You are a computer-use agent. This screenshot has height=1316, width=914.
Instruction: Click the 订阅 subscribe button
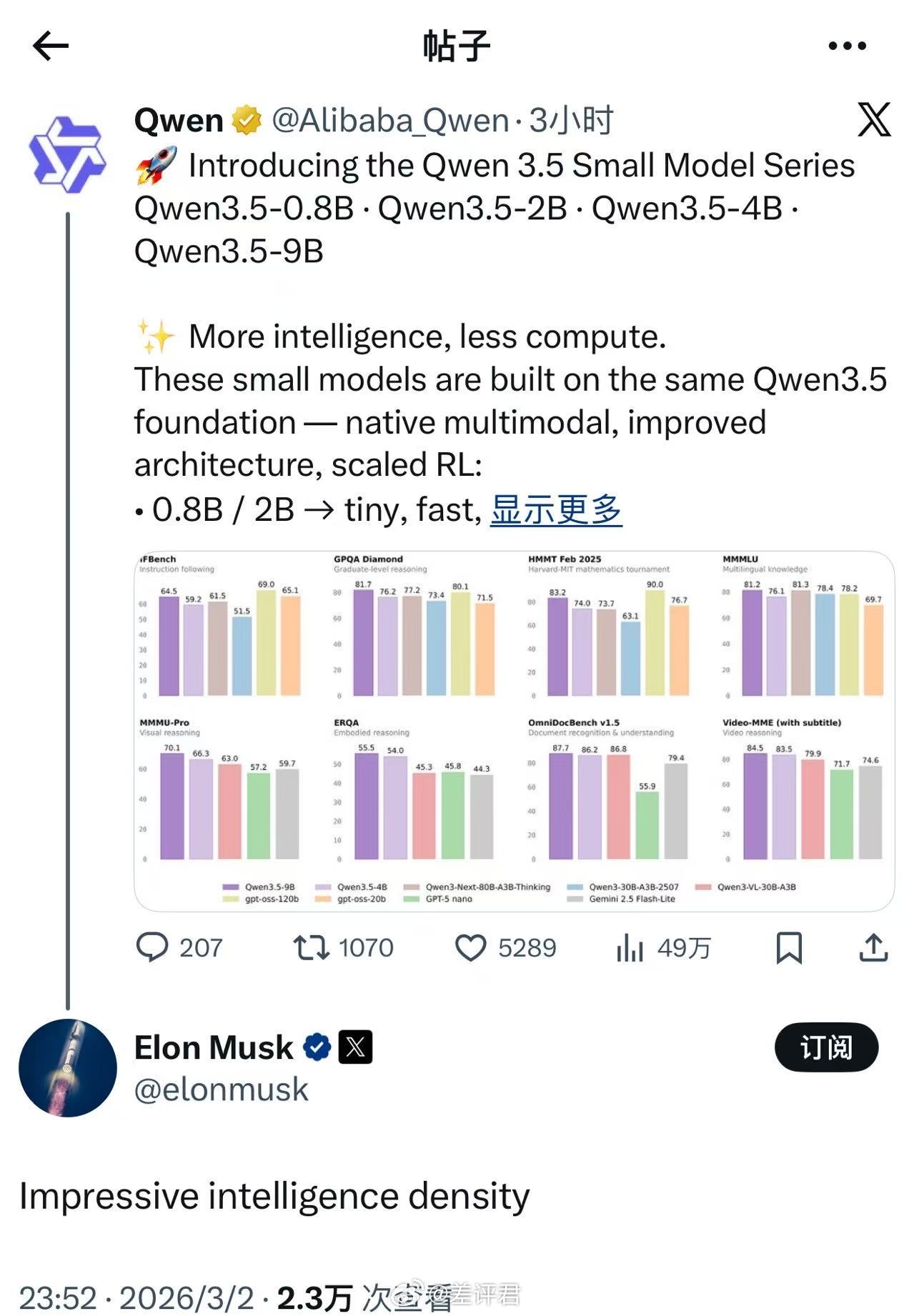click(x=826, y=1047)
